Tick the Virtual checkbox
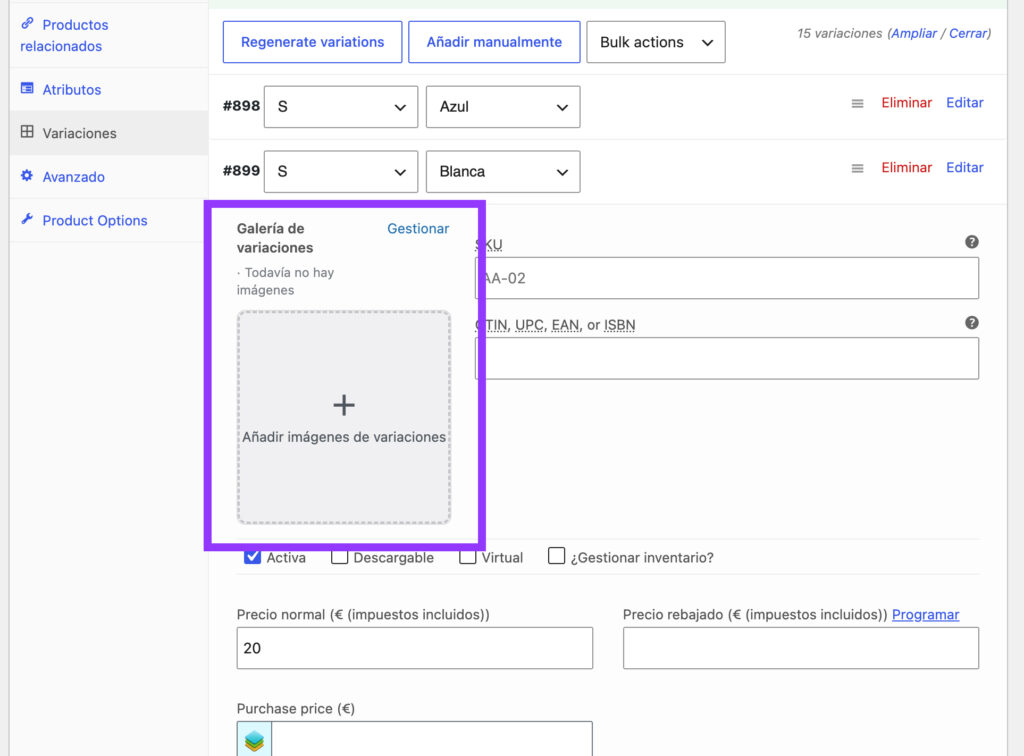1024x756 pixels. pyautogui.click(x=467, y=557)
